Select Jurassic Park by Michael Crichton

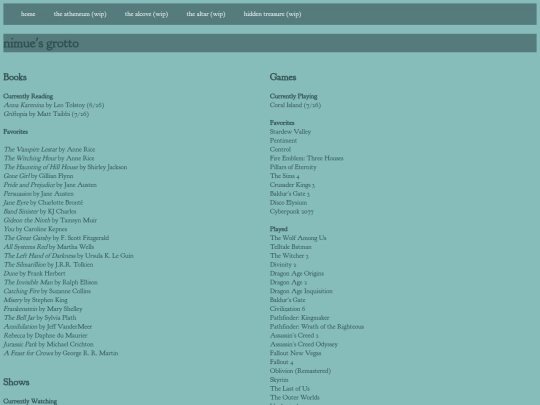click(49, 344)
